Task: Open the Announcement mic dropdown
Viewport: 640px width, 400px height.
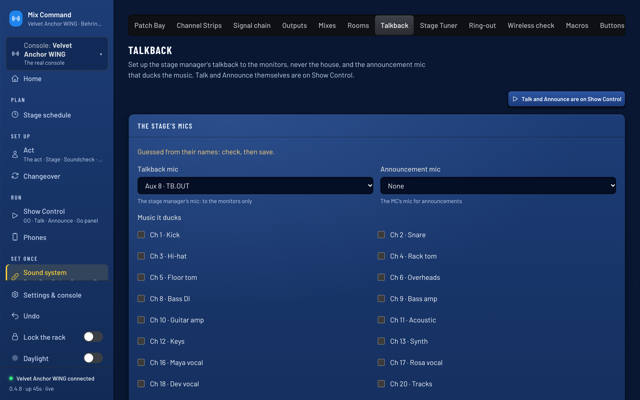Action: tap(498, 186)
